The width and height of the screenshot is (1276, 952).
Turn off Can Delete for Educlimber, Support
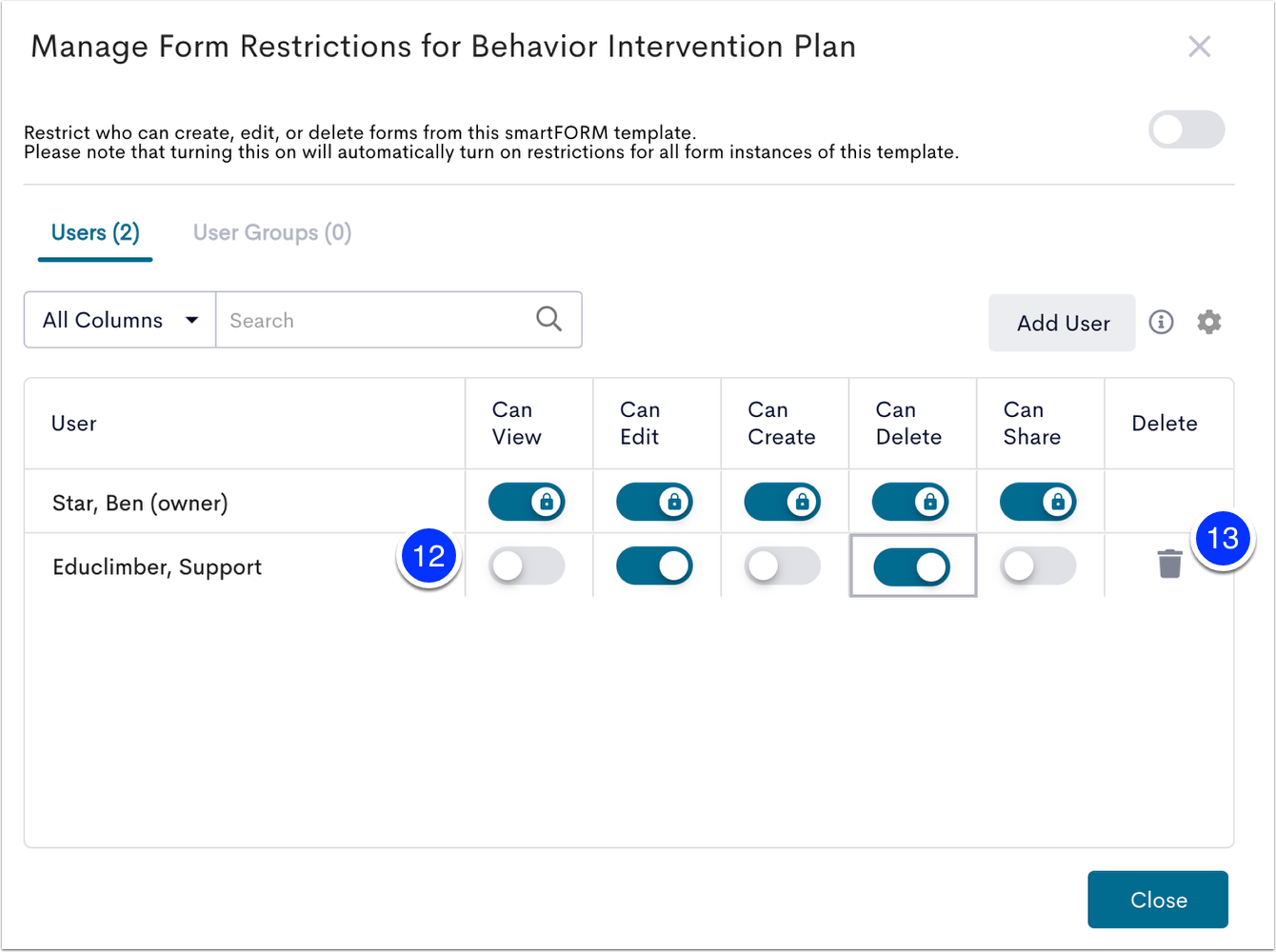tap(911, 566)
